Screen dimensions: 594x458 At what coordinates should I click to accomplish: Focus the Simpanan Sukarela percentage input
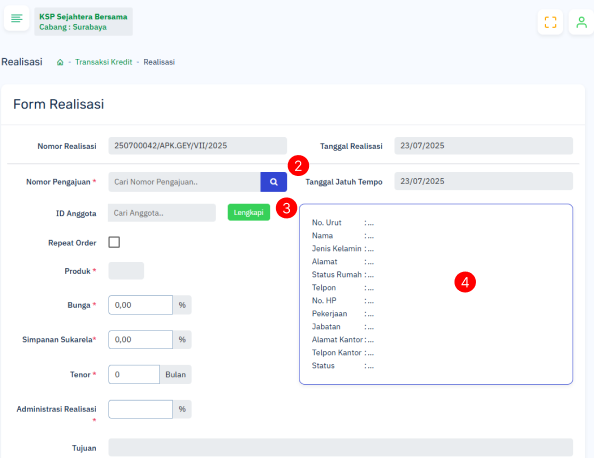[x=141, y=339]
